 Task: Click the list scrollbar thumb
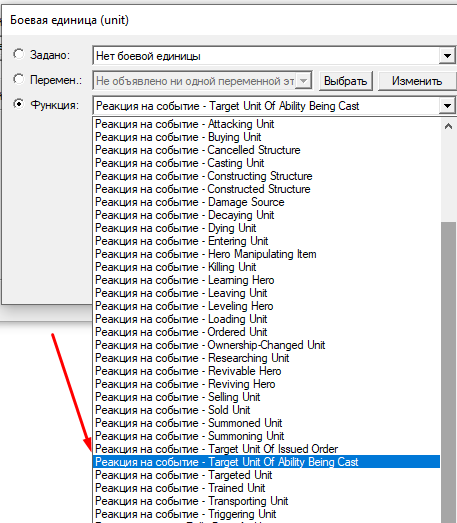coord(448,372)
